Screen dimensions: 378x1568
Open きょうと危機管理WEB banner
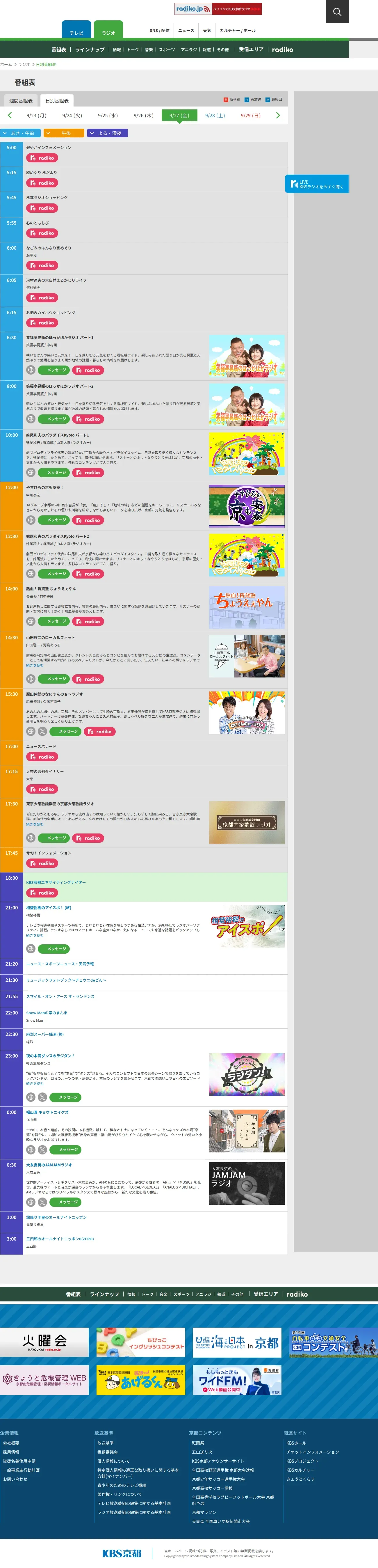[44, 1380]
